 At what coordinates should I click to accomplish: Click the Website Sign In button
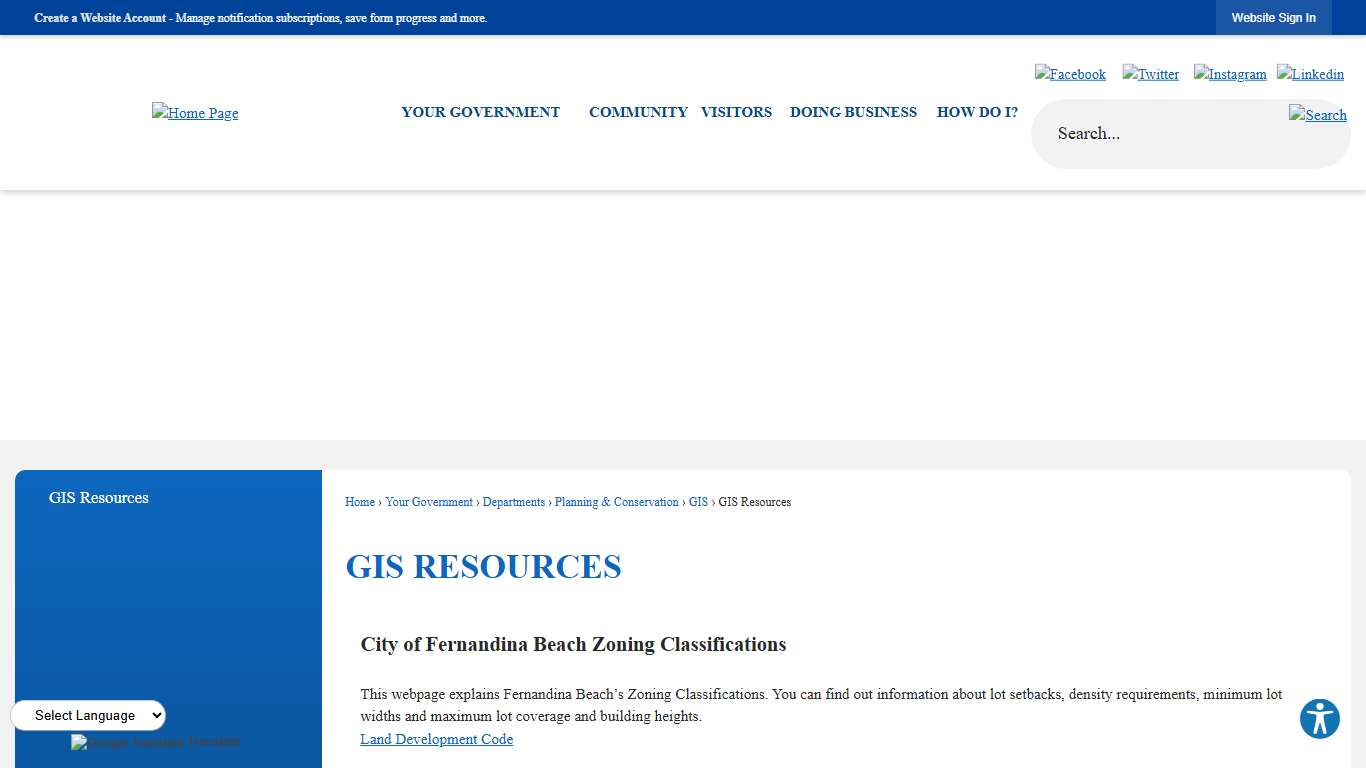coord(1273,17)
